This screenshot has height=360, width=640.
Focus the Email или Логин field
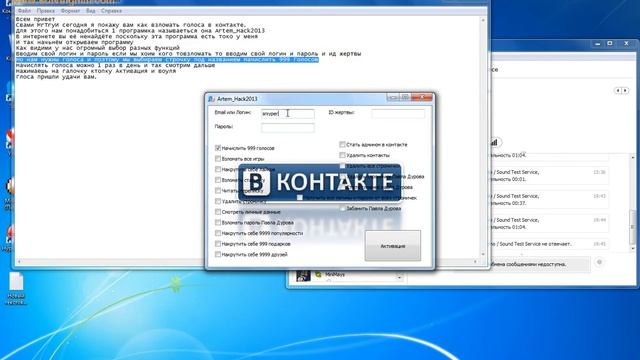pyautogui.click(x=288, y=113)
